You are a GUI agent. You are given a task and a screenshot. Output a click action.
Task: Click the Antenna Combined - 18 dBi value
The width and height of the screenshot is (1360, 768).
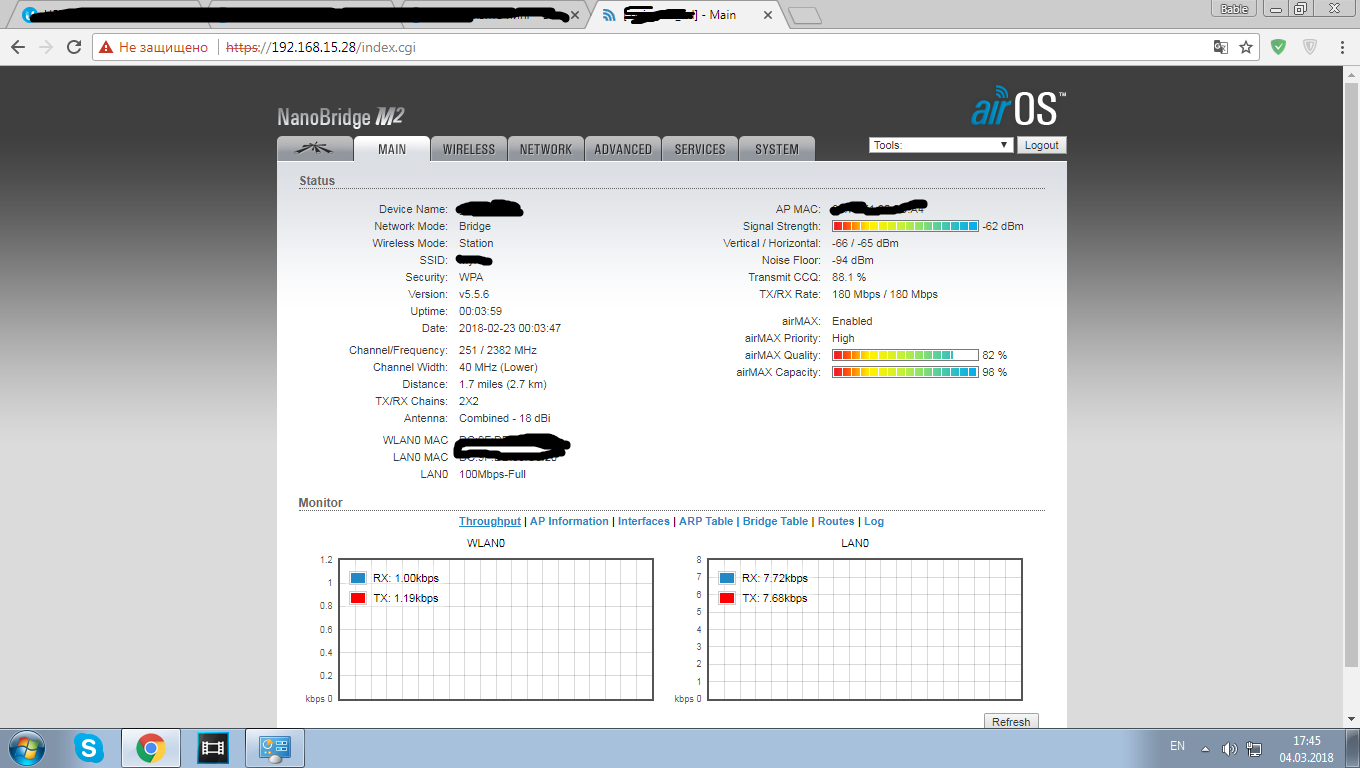[x=505, y=418]
